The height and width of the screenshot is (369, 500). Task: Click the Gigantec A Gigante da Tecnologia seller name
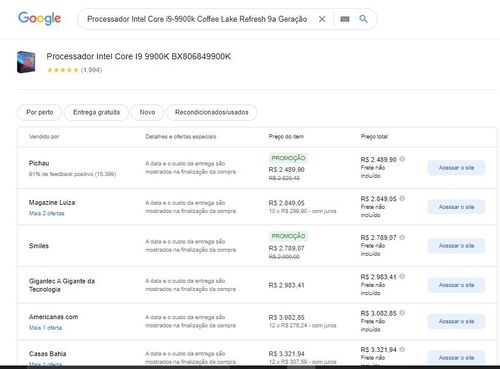62,285
